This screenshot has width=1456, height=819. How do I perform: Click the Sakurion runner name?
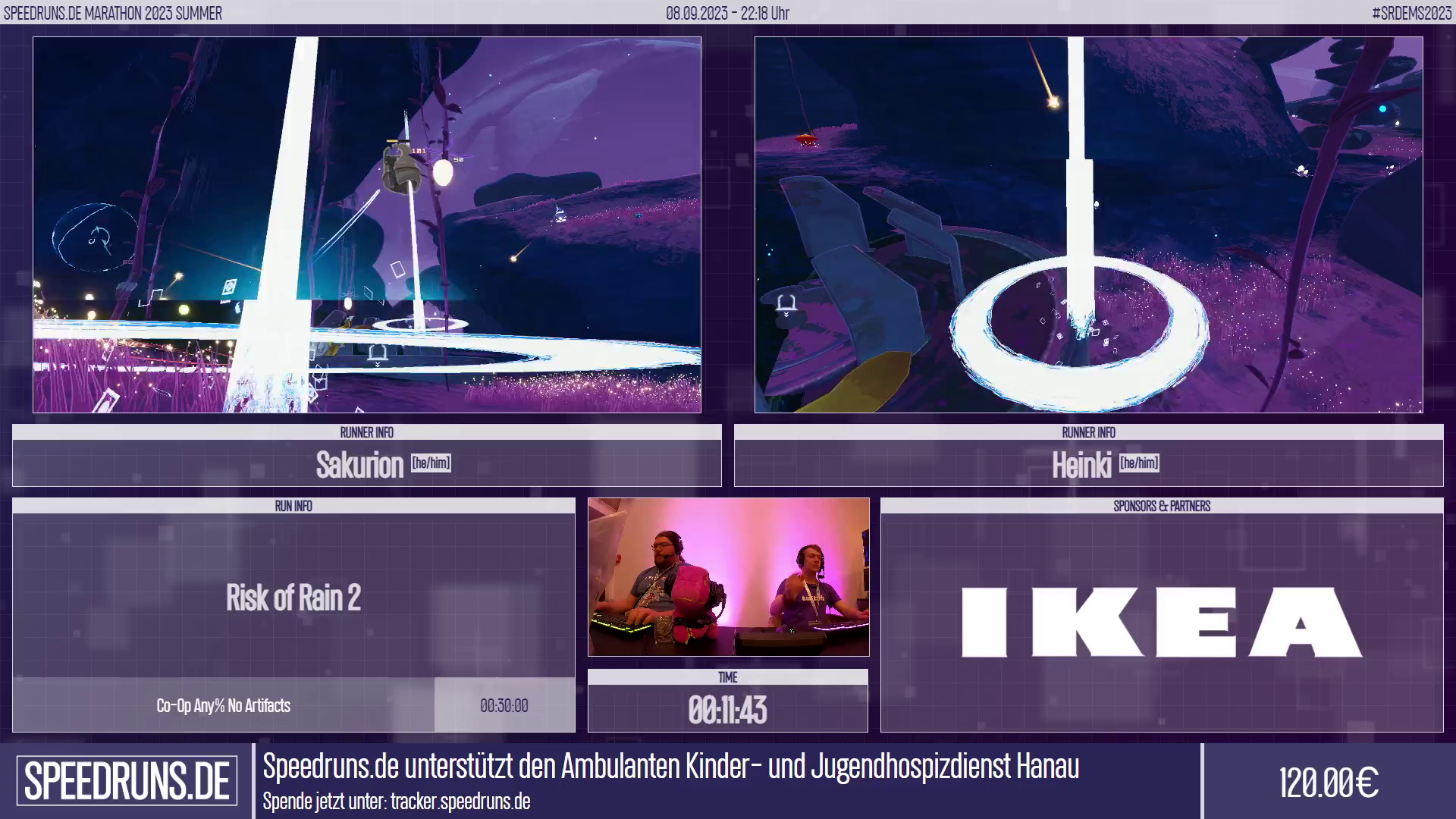click(359, 465)
